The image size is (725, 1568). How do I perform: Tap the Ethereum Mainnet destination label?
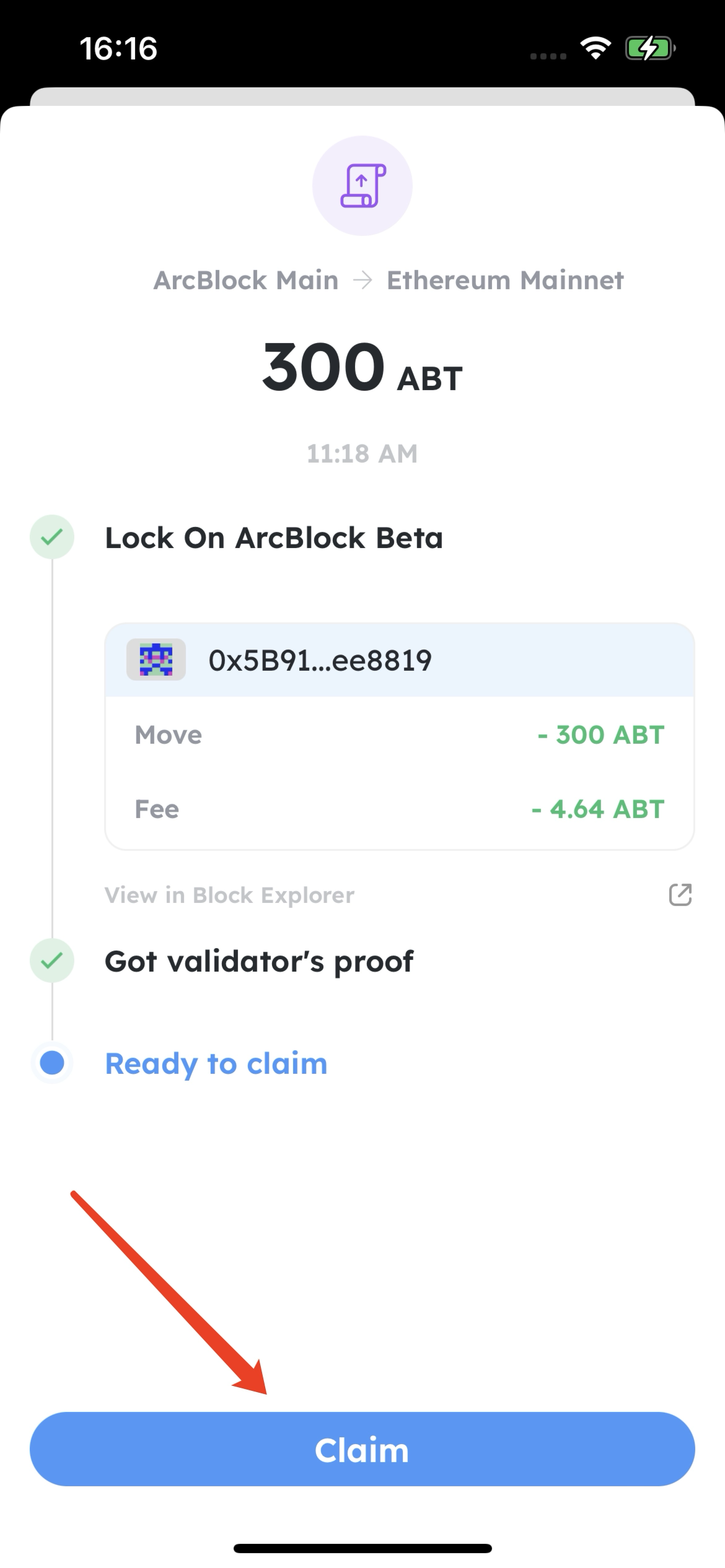505,281
